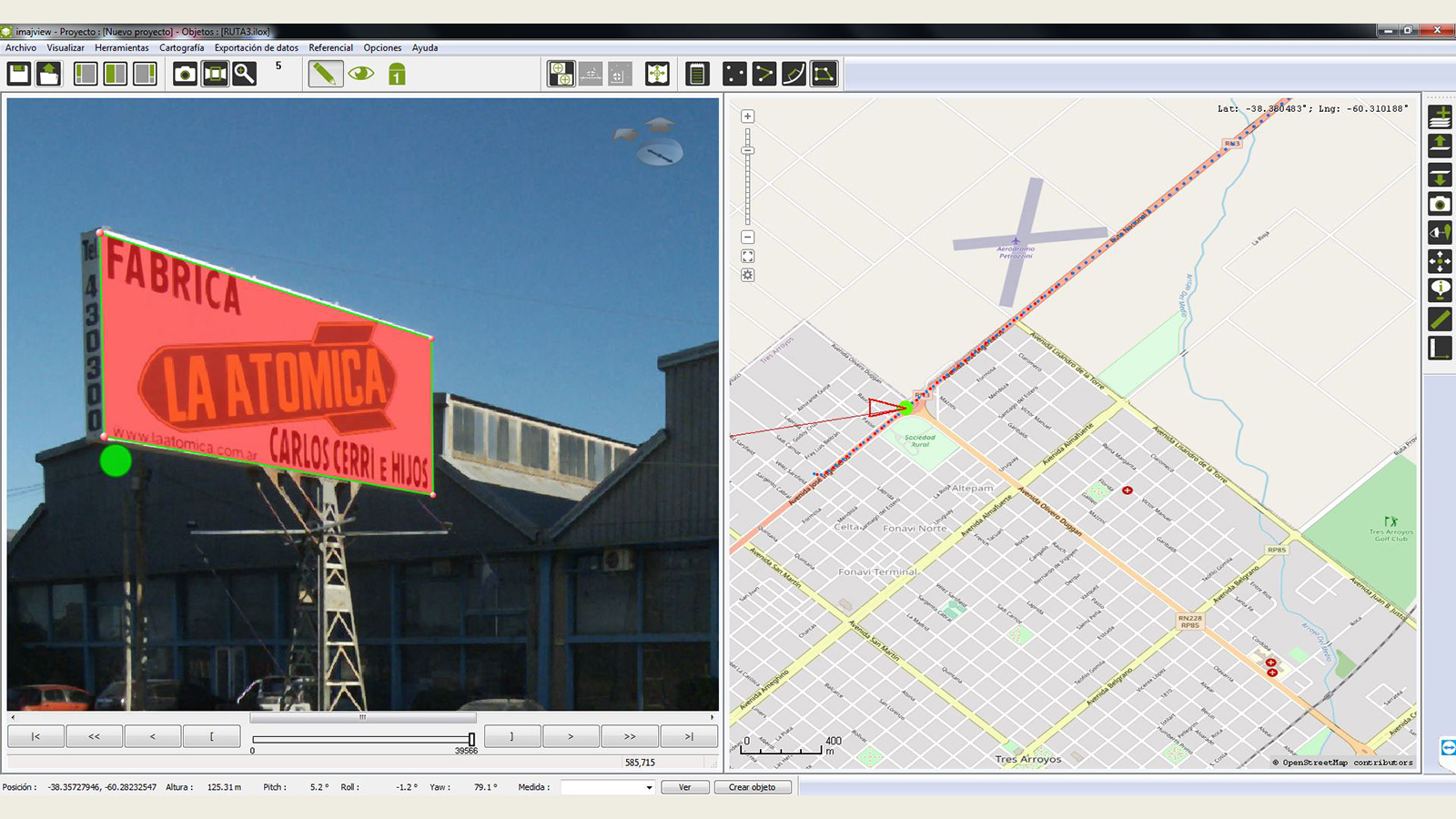Open the Archivo menu
The height and width of the screenshot is (819, 1456).
tap(21, 47)
